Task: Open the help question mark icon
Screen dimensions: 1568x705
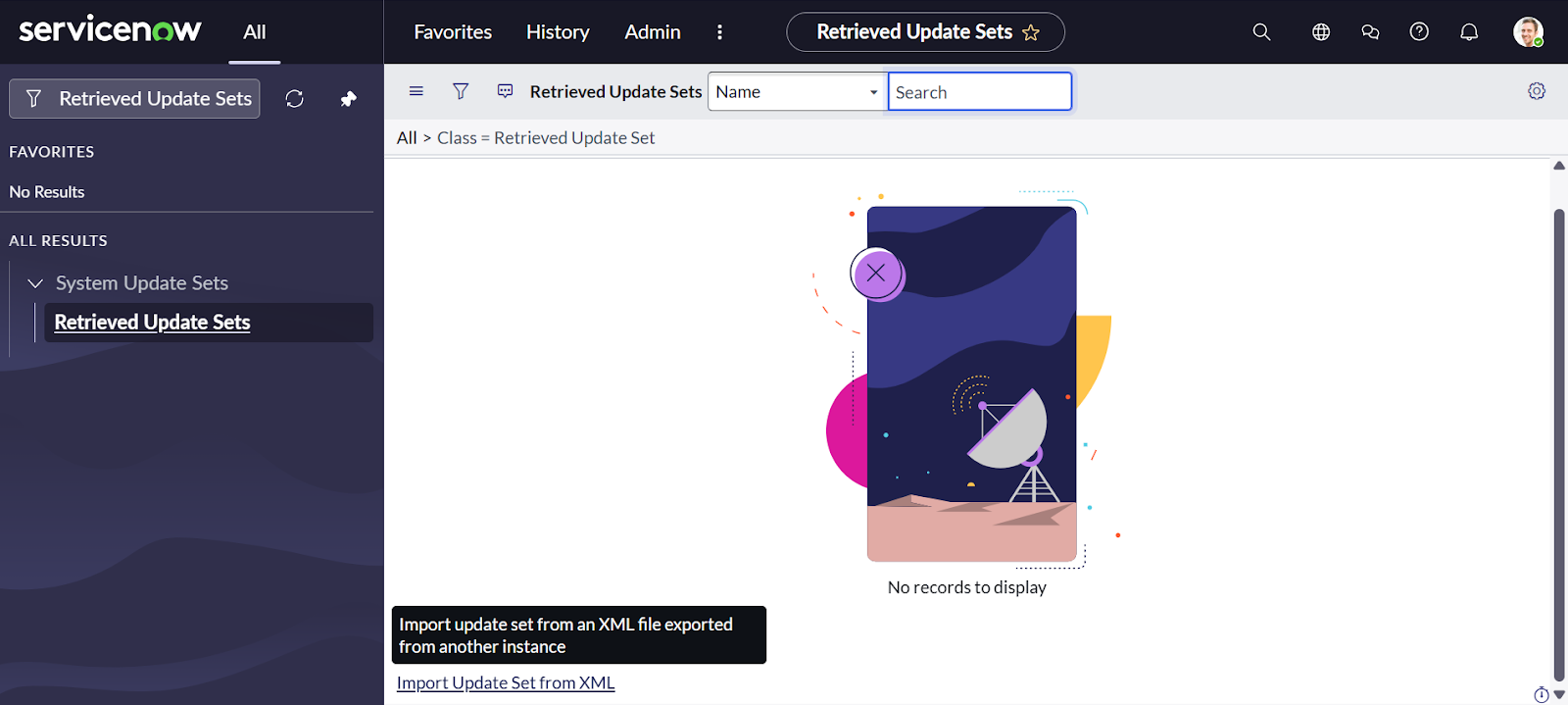Action: [x=1419, y=32]
